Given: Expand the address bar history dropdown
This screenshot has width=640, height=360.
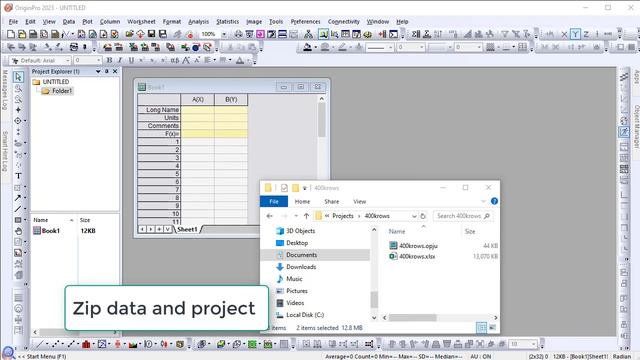Looking at the screenshot, I should [414, 216].
